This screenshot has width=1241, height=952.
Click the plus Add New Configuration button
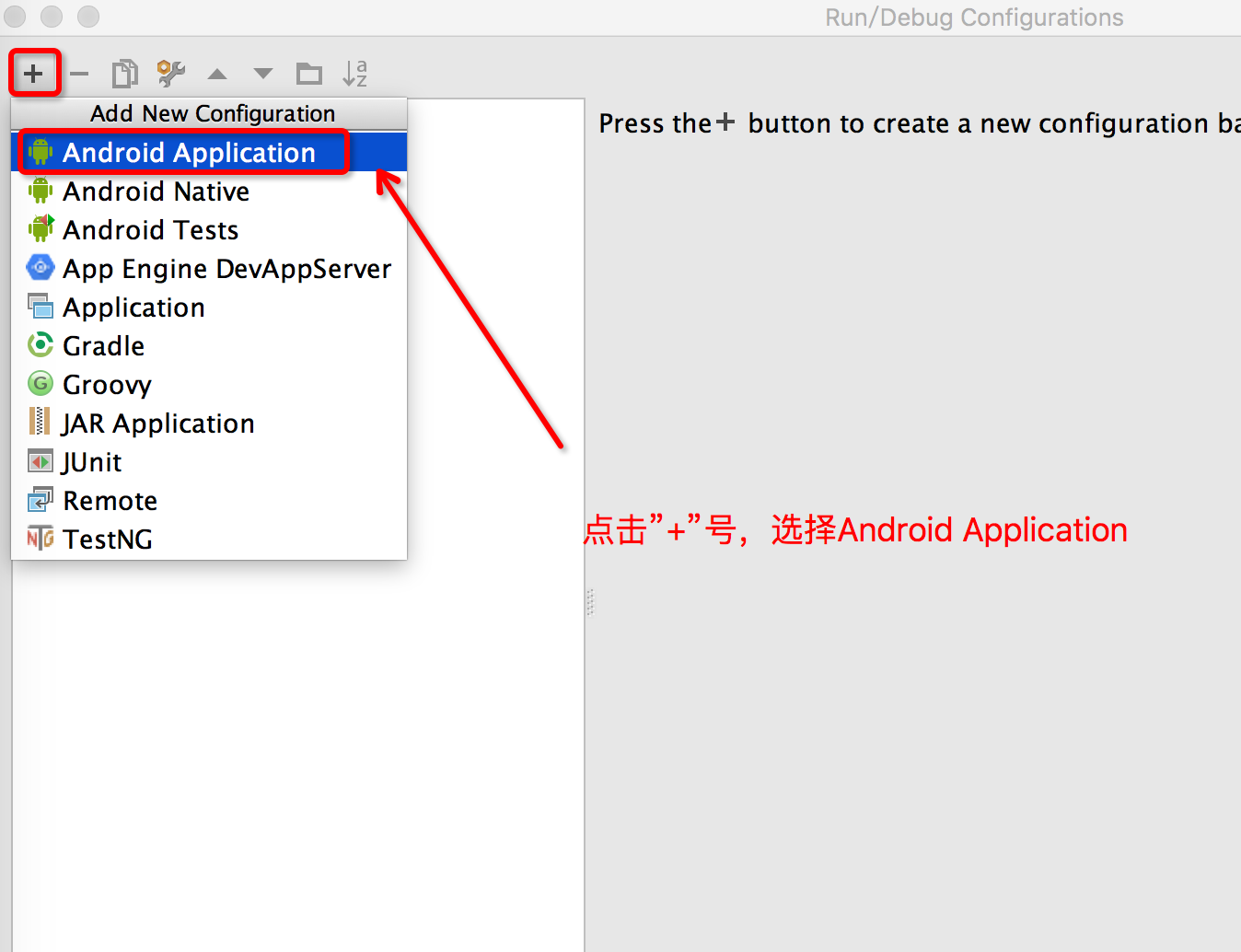[34, 74]
